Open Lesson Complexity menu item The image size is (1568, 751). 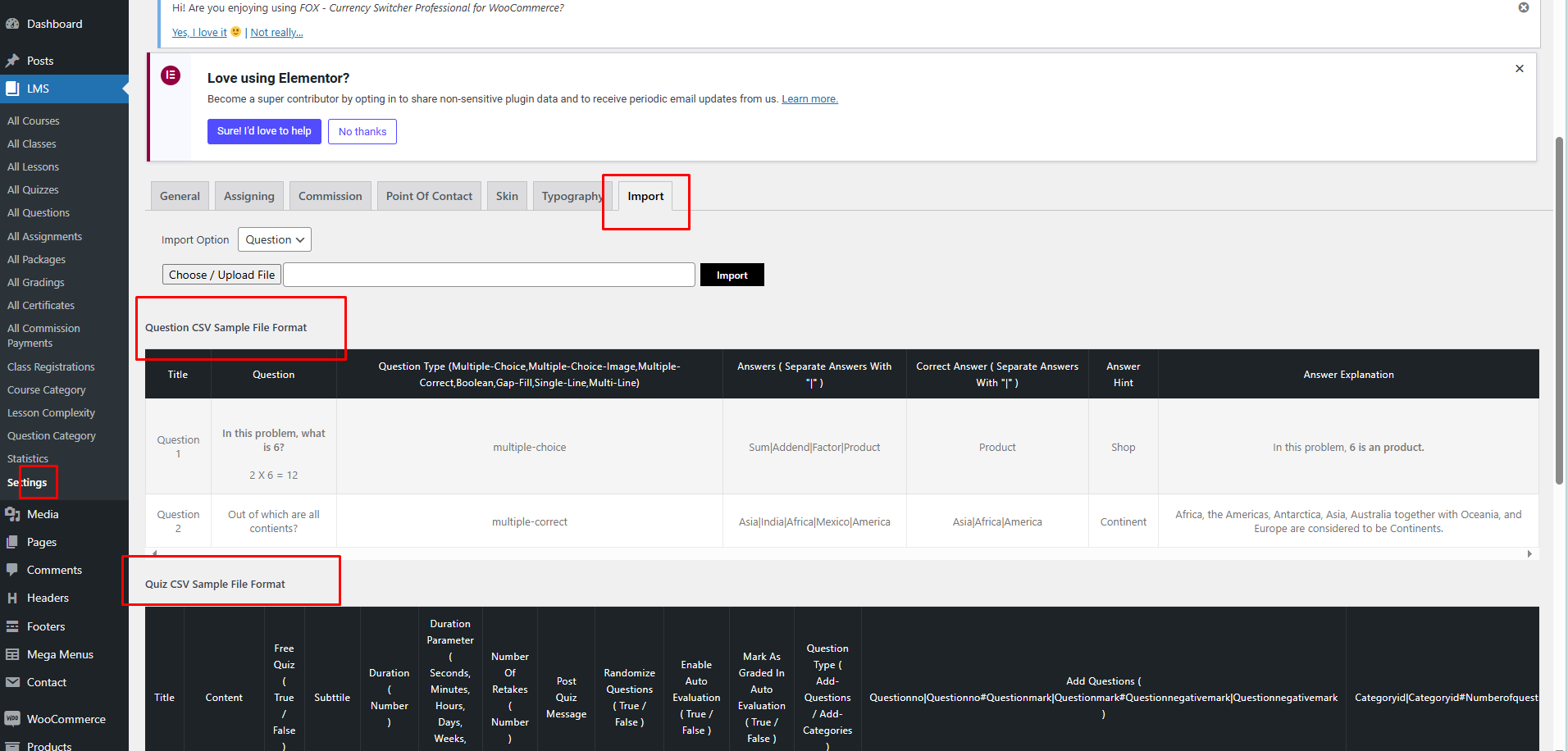(x=51, y=412)
